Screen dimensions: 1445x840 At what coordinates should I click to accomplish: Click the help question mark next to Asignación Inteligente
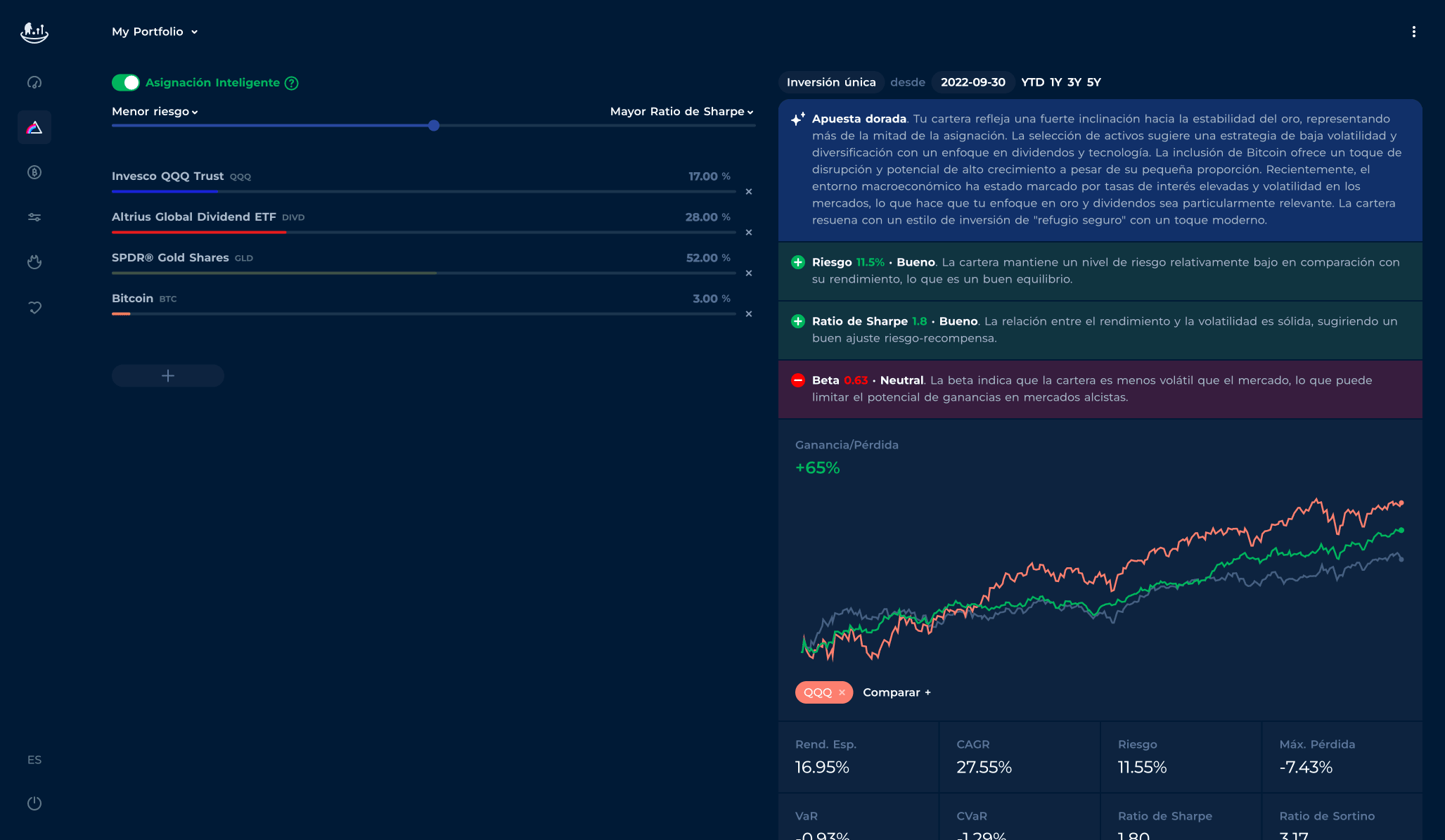tap(292, 83)
